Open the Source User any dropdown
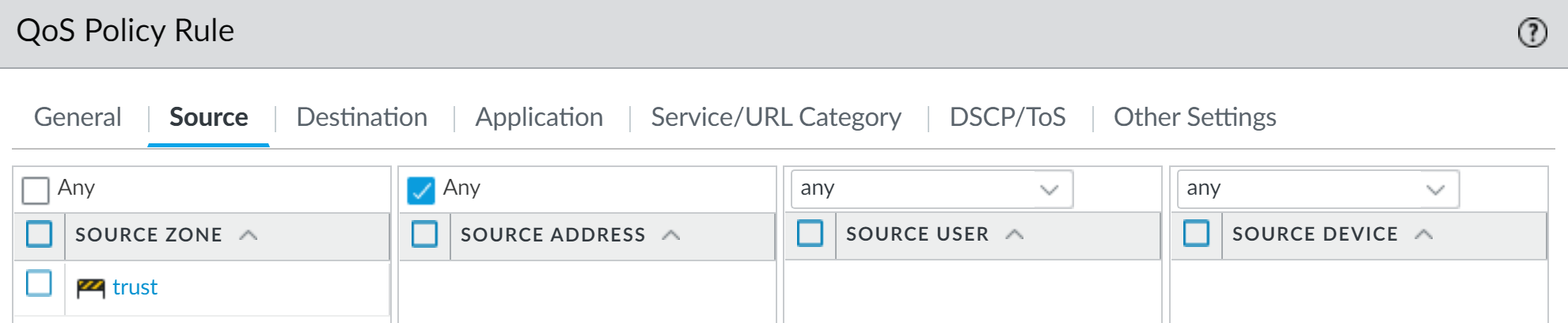 [x=1049, y=190]
